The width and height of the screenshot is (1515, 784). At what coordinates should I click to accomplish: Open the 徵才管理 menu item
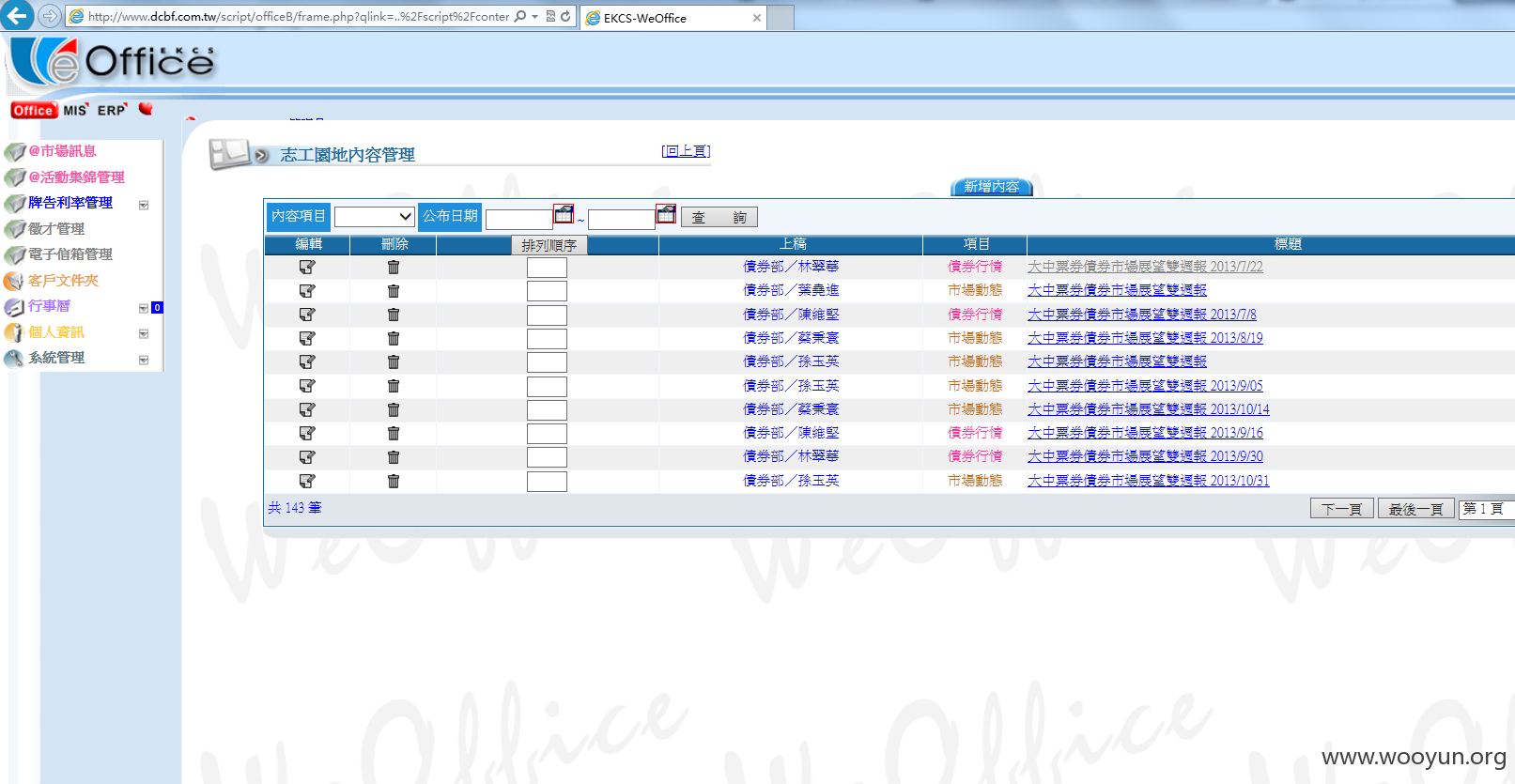(56, 229)
